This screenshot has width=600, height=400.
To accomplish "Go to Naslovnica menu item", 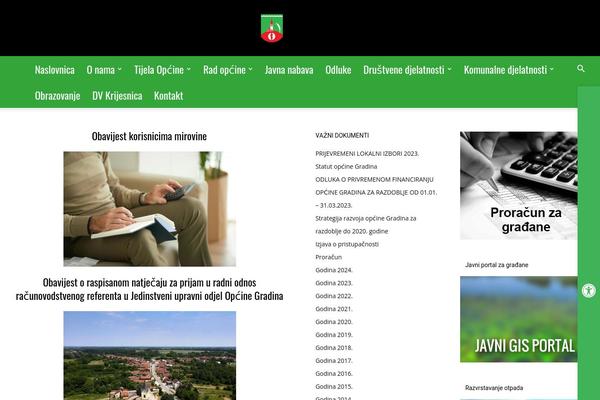I will tap(55, 70).
